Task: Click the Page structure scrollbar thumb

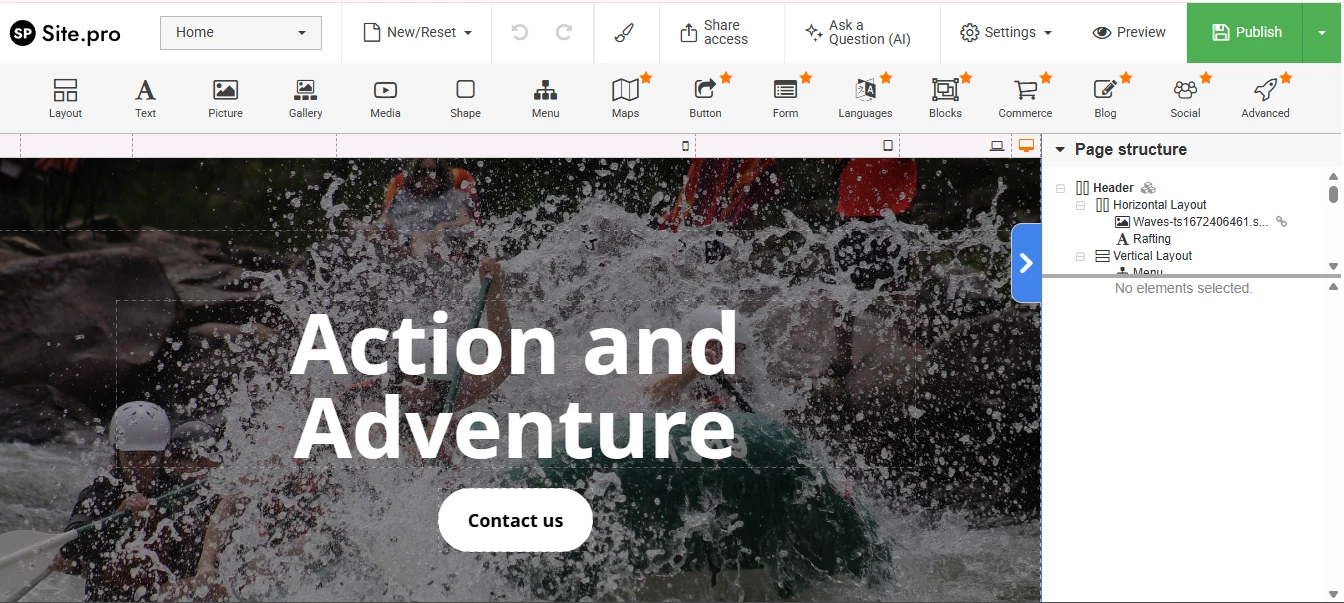Action: click(1333, 193)
